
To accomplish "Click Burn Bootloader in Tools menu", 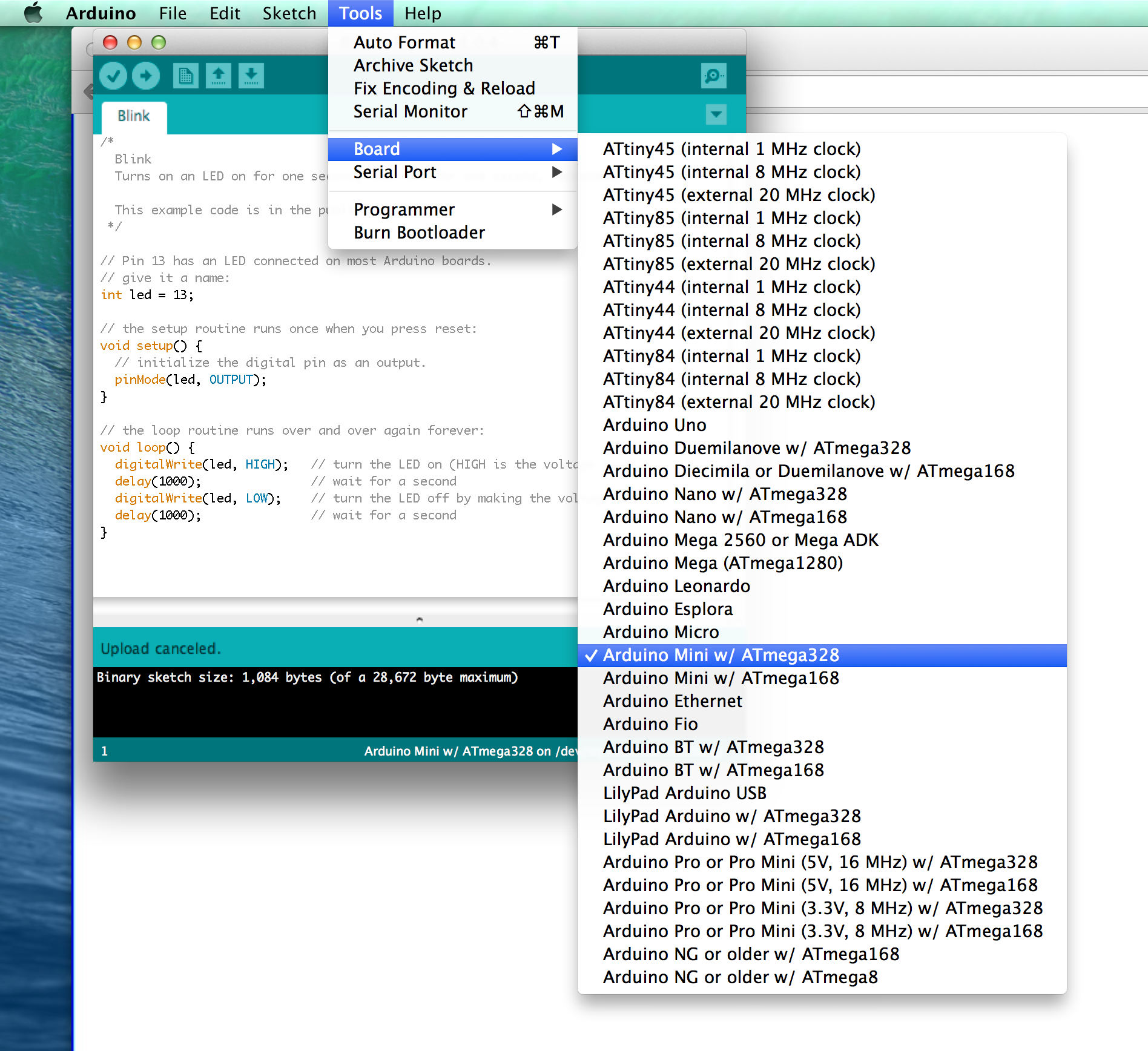I will point(419,232).
